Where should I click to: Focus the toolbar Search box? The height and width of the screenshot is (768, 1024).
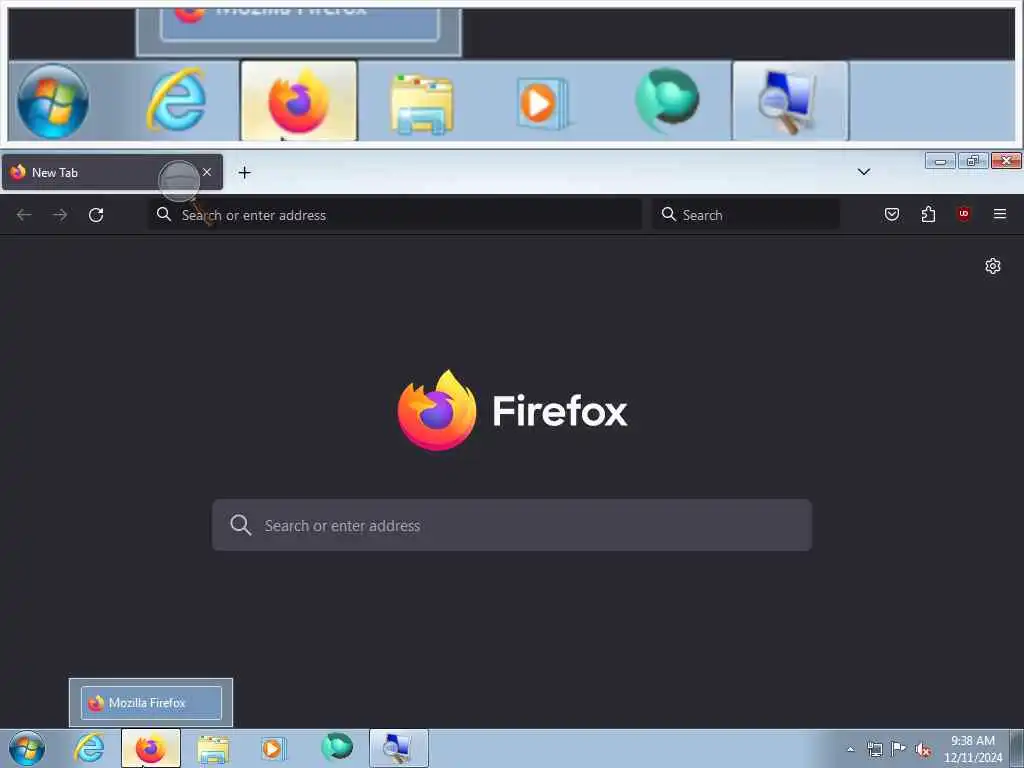coord(746,215)
